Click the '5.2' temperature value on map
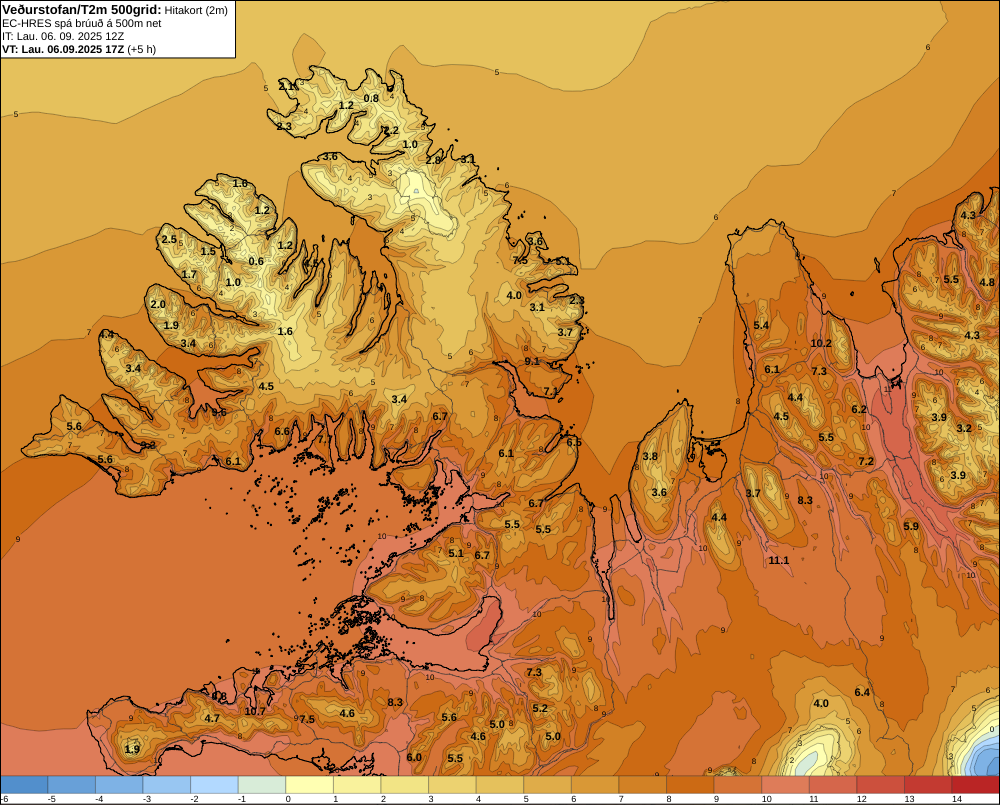The width and height of the screenshot is (1000, 805). pyautogui.click(x=540, y=708)
